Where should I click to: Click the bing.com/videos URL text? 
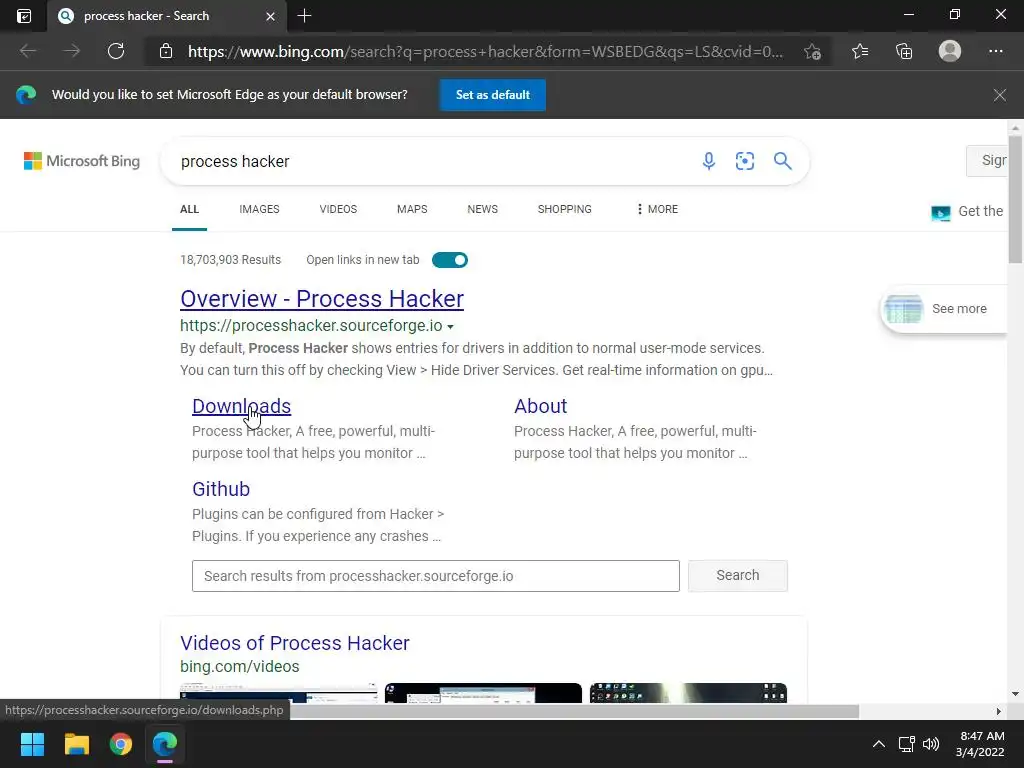pyautogui.click(x=240, y=667)
